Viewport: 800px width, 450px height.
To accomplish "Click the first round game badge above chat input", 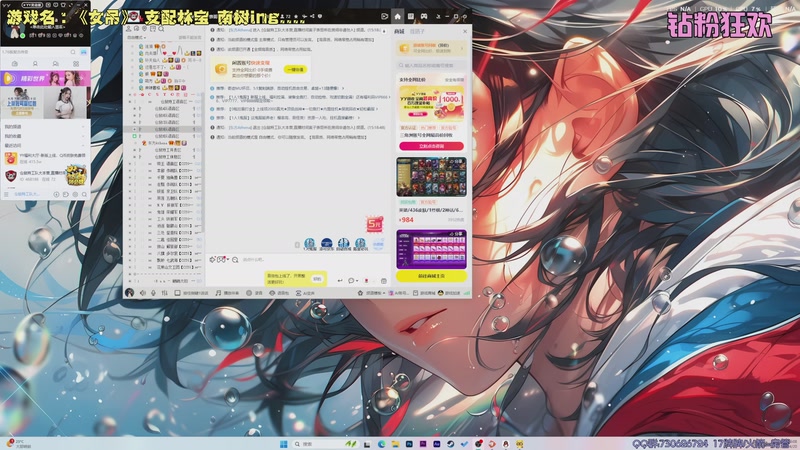I will tap(310, 244).
